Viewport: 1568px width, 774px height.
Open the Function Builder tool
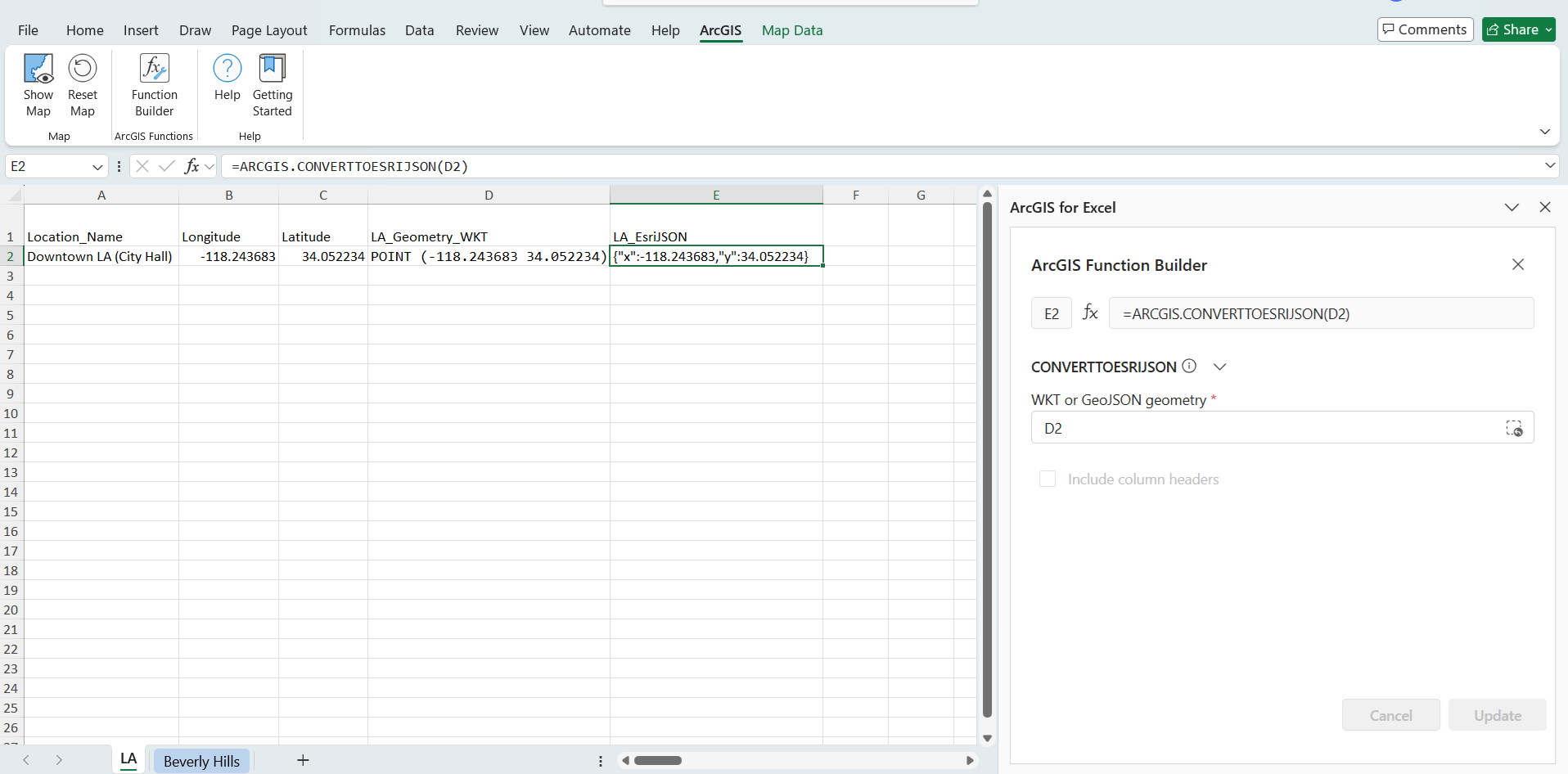(155, 85)
